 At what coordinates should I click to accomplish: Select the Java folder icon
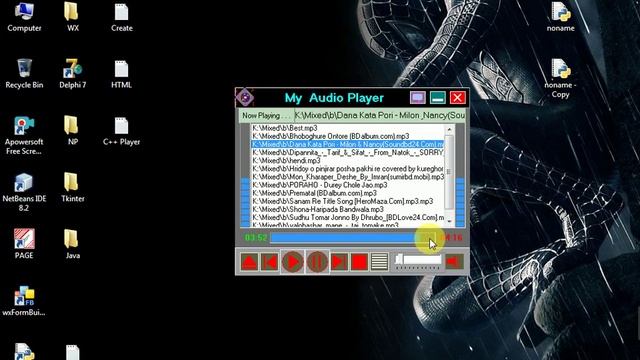pyautogui.click(x=73, y=244)
